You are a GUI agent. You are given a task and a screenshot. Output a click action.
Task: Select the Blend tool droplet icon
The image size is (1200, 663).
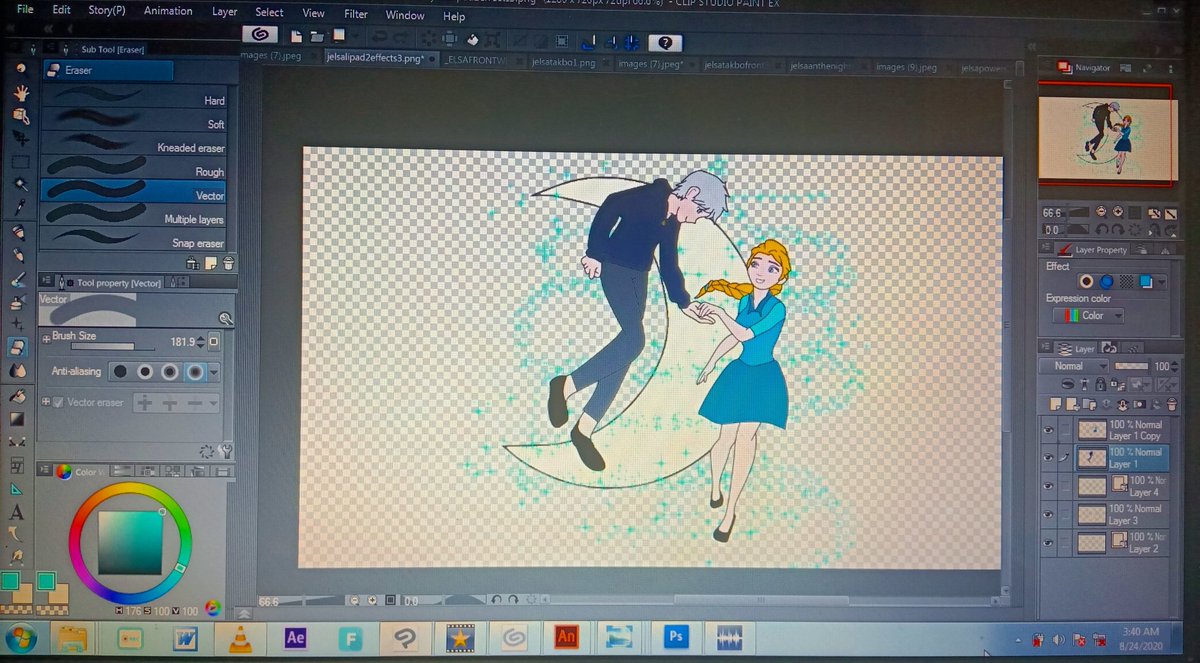pos(17,371)
